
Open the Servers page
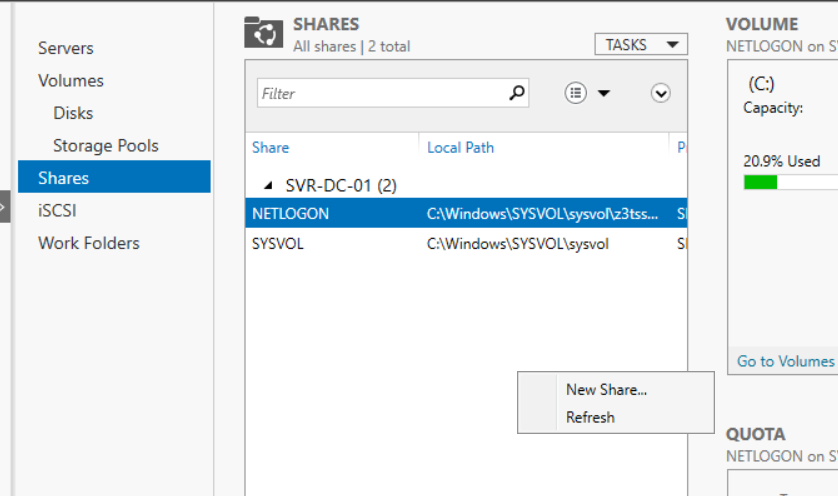pos(66,48)
